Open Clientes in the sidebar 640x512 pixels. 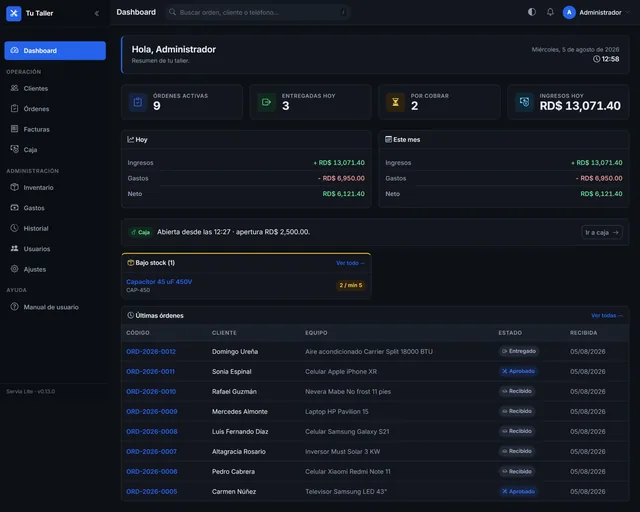click(x=55, y=88)
